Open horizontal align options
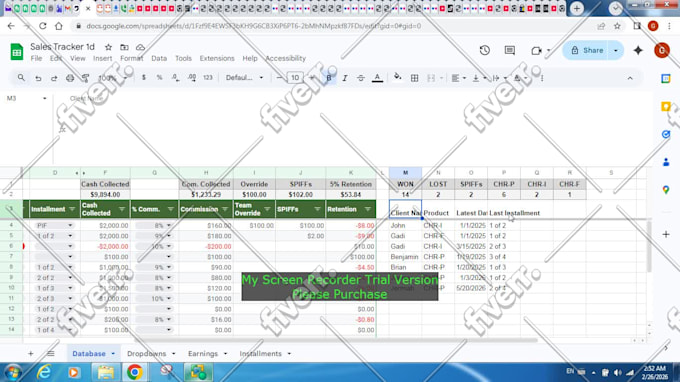This screenshot has width=680, height=382. [458, 78]
